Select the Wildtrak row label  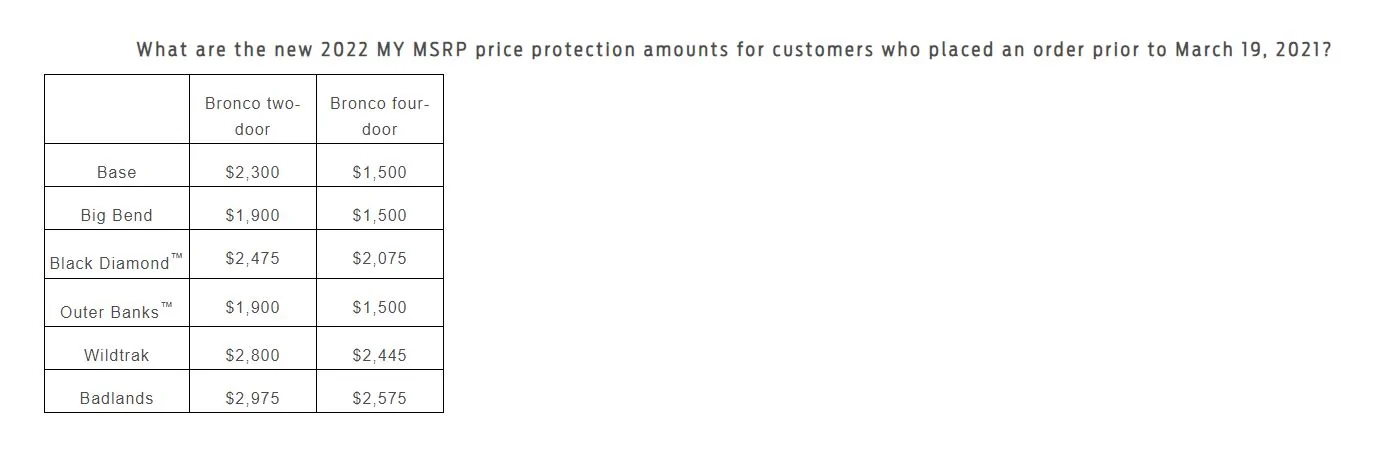[x=117, y=355]
